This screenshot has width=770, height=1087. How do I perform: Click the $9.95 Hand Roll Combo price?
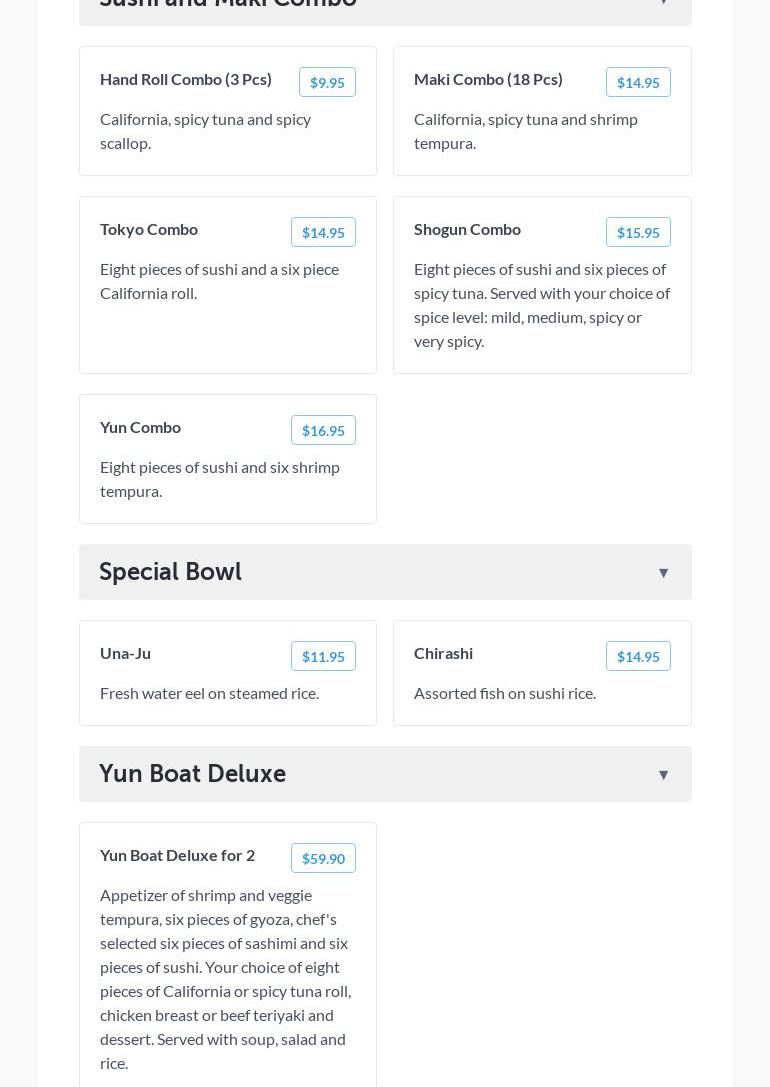coord(327,82)
